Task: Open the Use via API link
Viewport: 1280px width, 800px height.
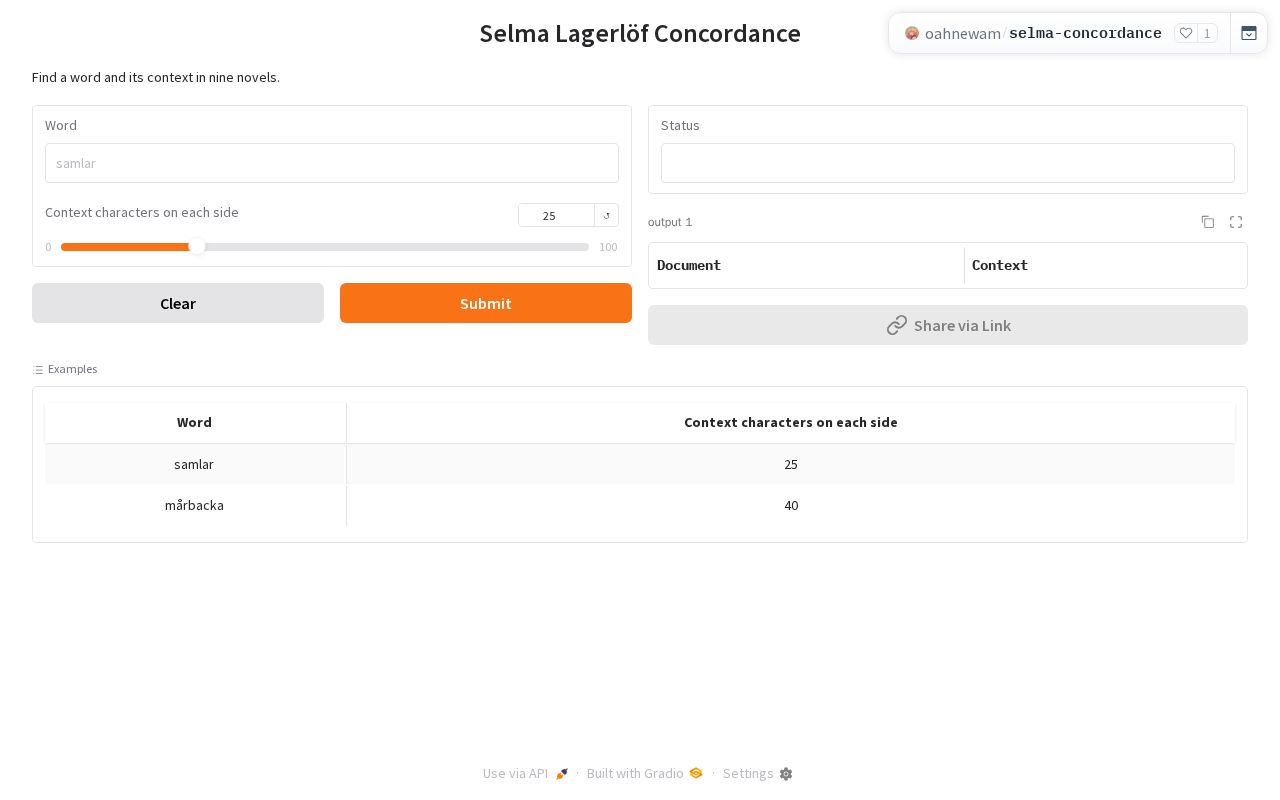Action: [526, 774]
